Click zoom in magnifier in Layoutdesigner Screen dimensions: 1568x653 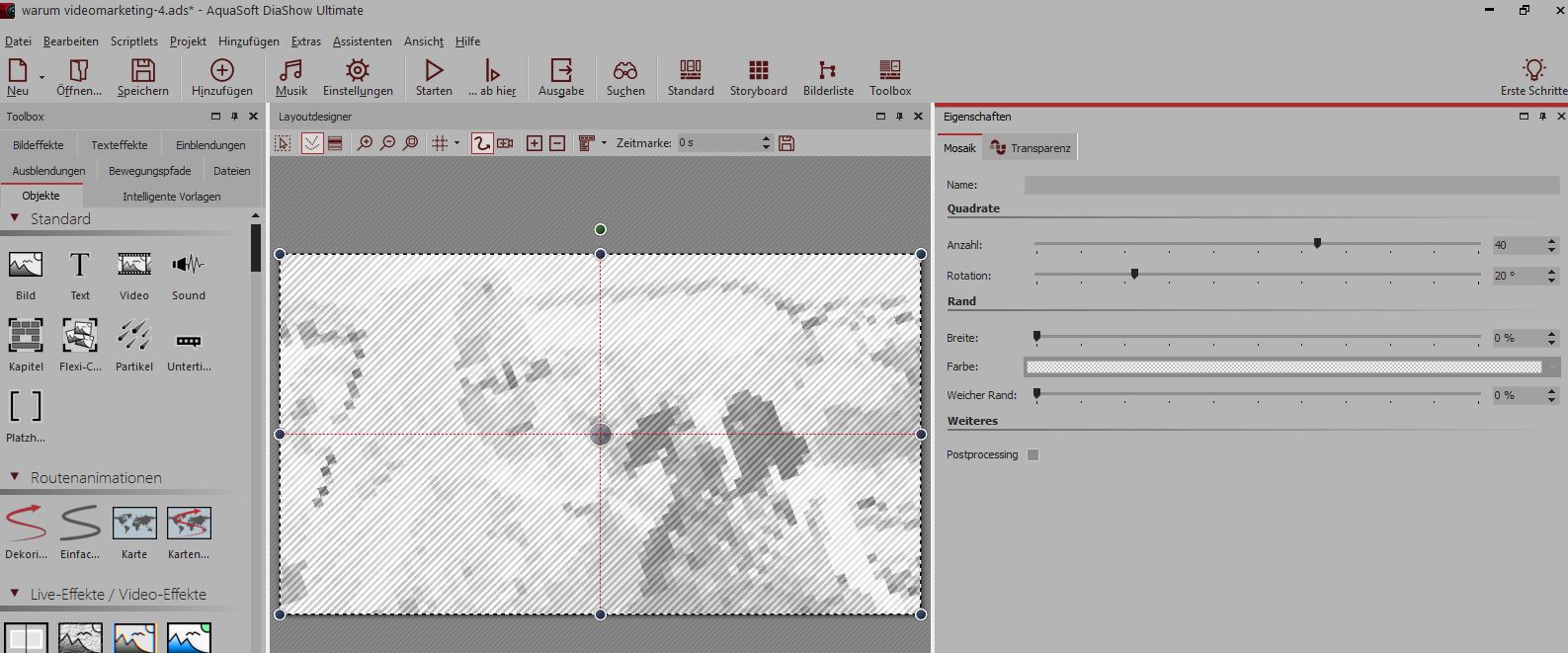pyautogui.click(x=365, y=143)
